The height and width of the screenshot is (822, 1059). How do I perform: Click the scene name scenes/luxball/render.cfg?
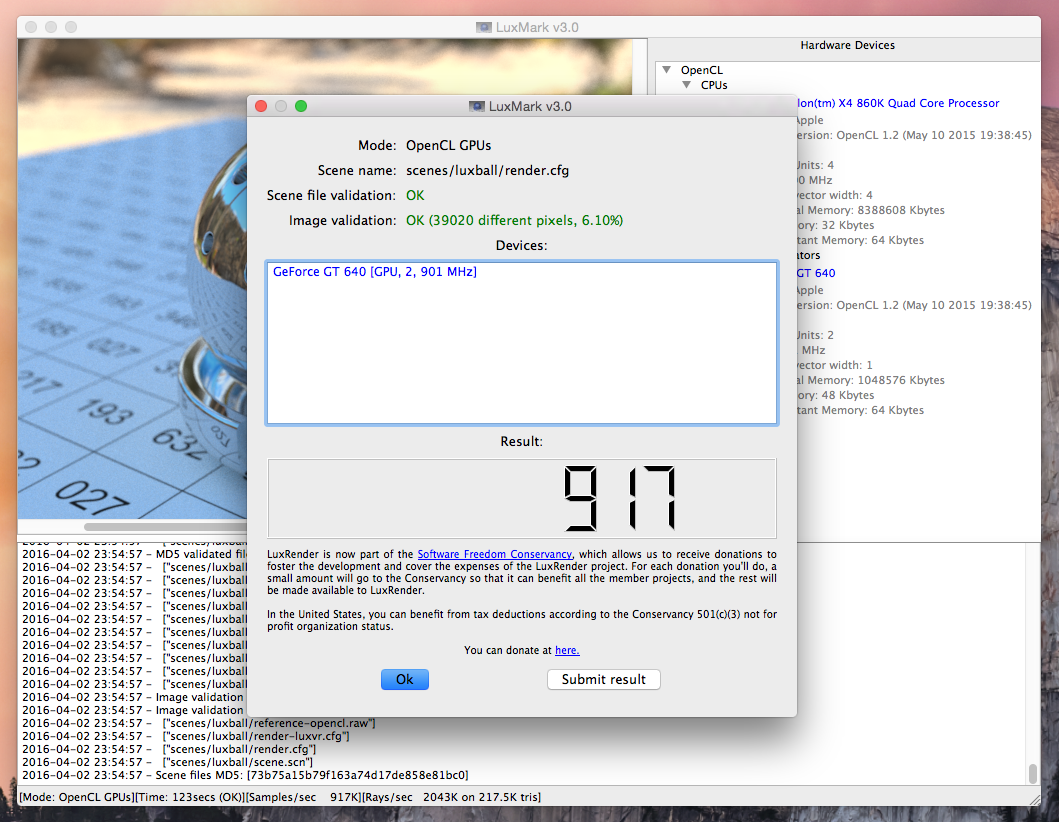487,170
